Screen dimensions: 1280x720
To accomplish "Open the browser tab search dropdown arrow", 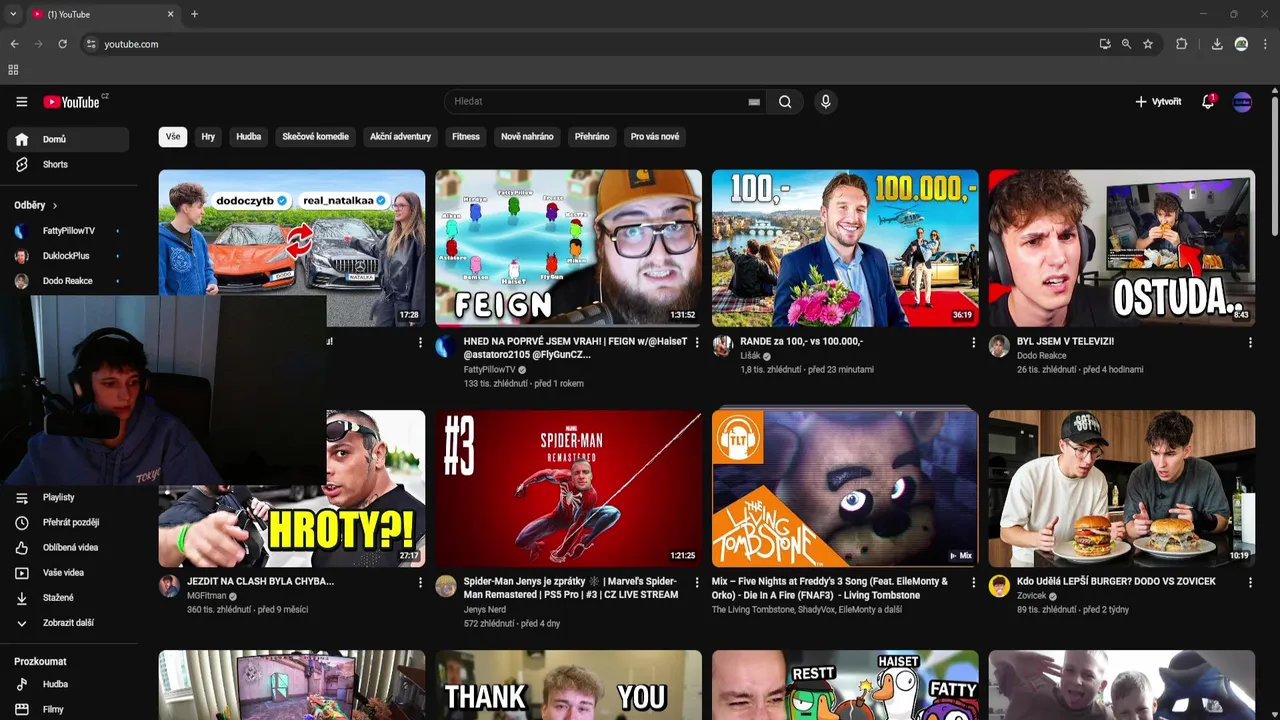I will pyautogui.click(x=13, y=14).
